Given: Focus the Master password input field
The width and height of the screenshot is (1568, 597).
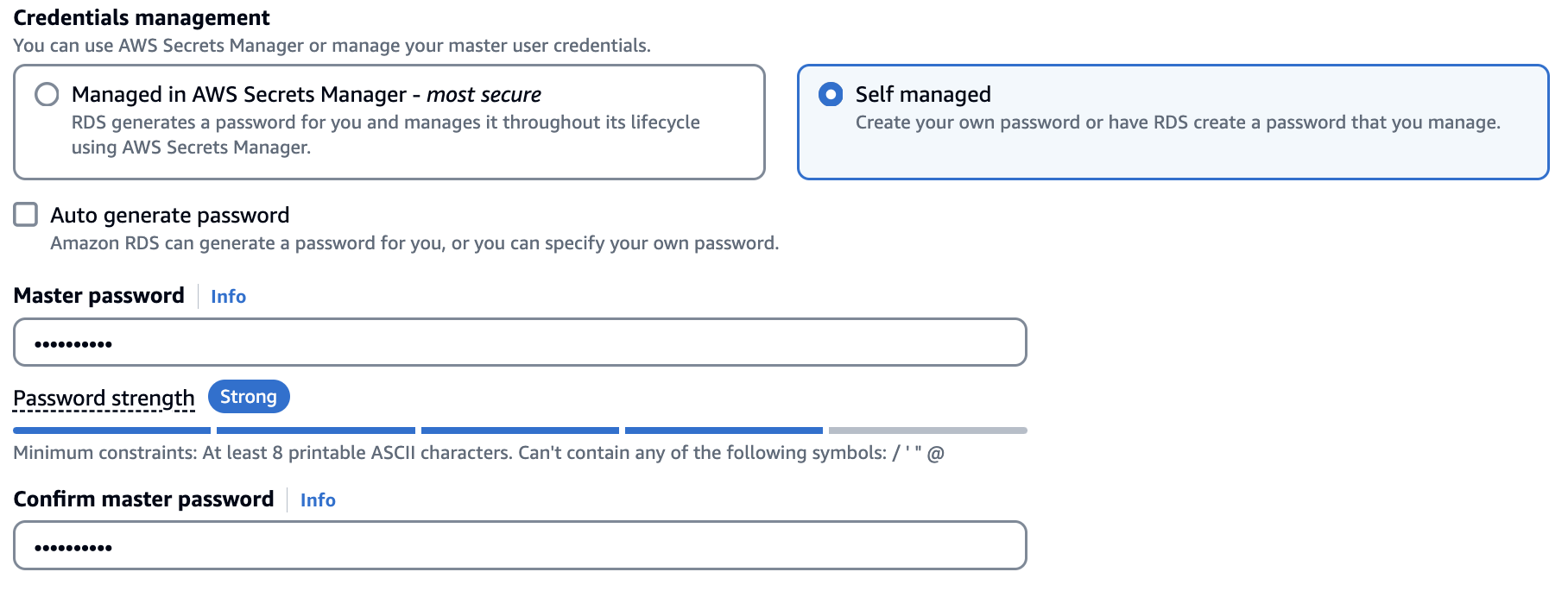Looking at the screenshot, I should coord(520,342).
